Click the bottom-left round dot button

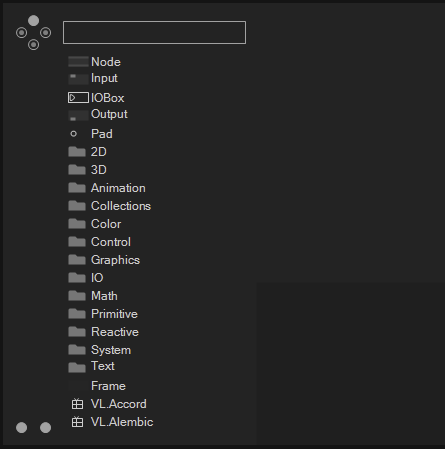pyautogui.click(x=22, y=427)
